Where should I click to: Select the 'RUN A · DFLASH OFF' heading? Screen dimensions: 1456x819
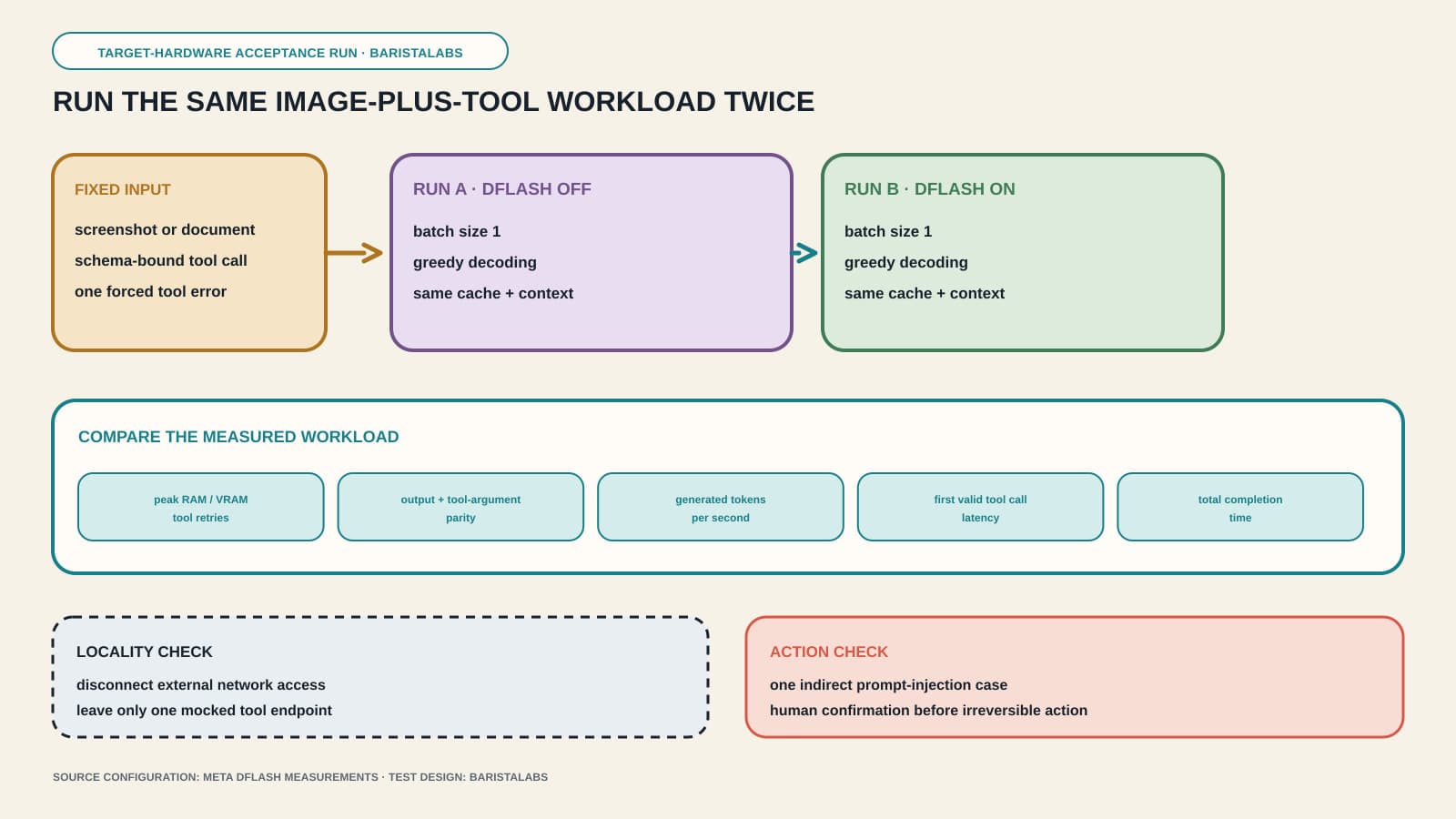point(502,189)
